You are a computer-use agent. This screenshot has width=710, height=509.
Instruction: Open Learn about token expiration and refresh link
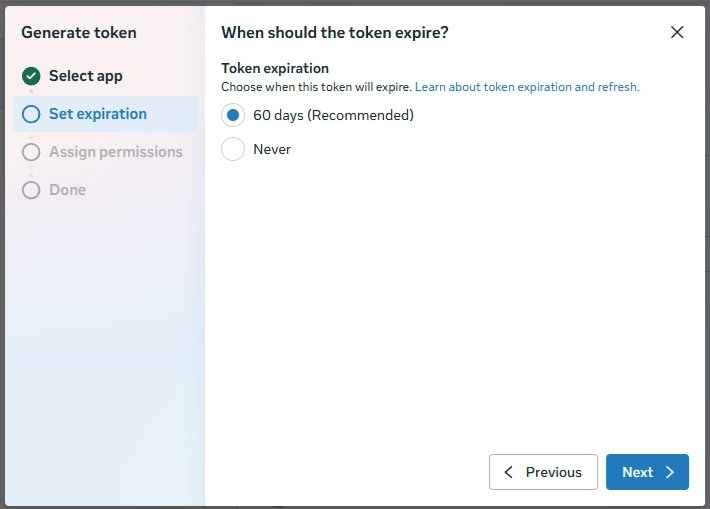[x=527, y=87]
